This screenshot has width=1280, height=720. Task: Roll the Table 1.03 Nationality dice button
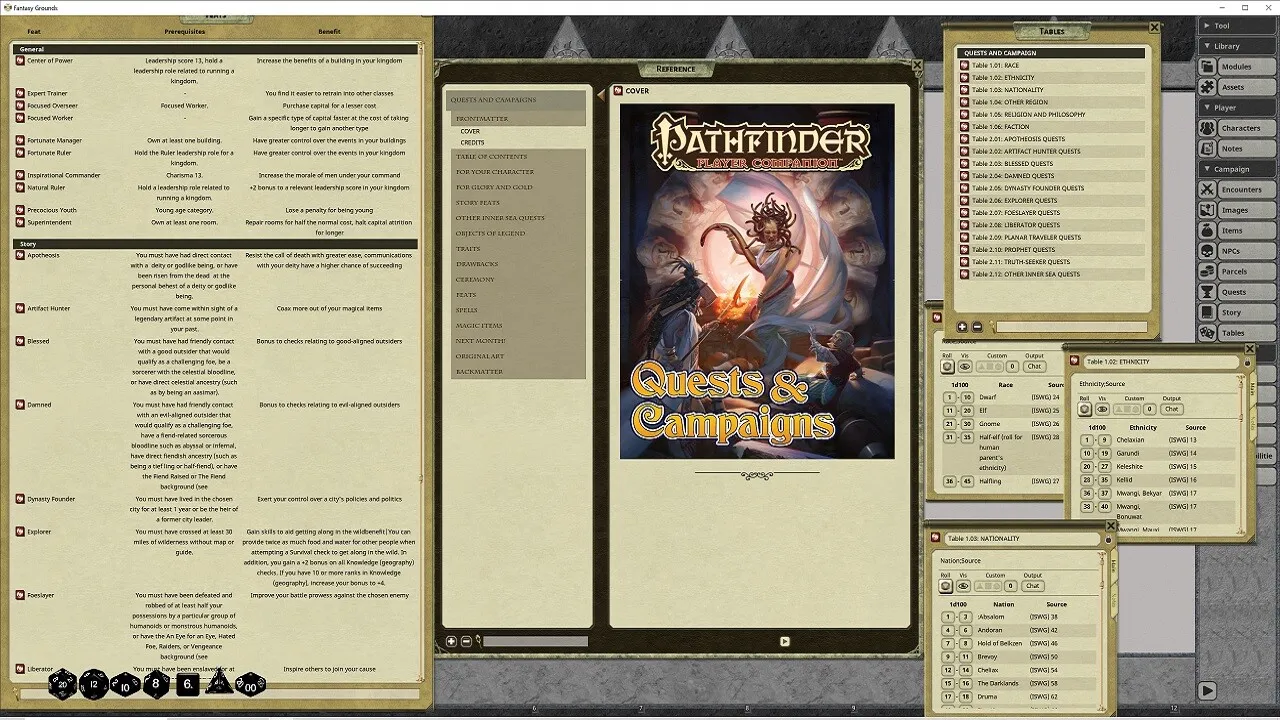[x=947, y=586]
